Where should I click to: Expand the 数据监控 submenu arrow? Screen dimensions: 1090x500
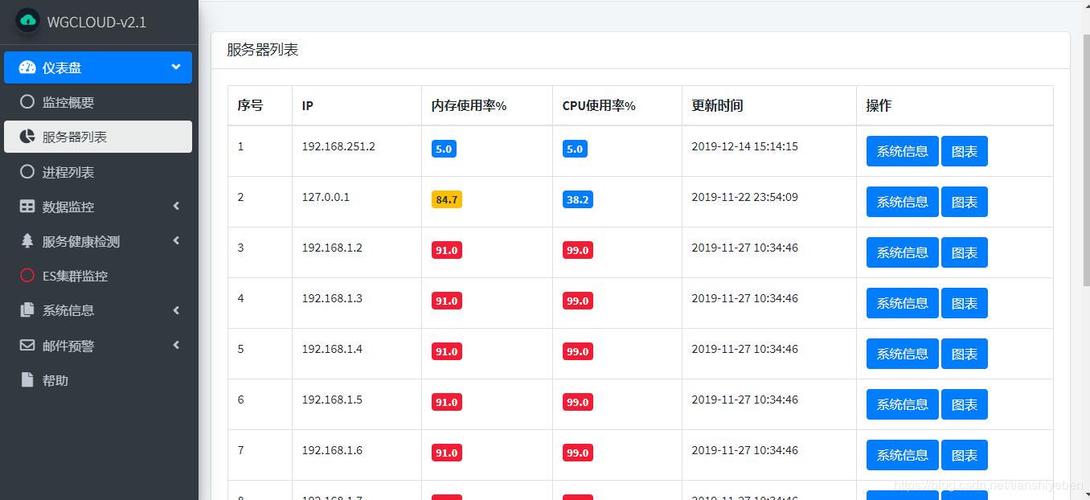pyautogui.click(x=176, y=207)
